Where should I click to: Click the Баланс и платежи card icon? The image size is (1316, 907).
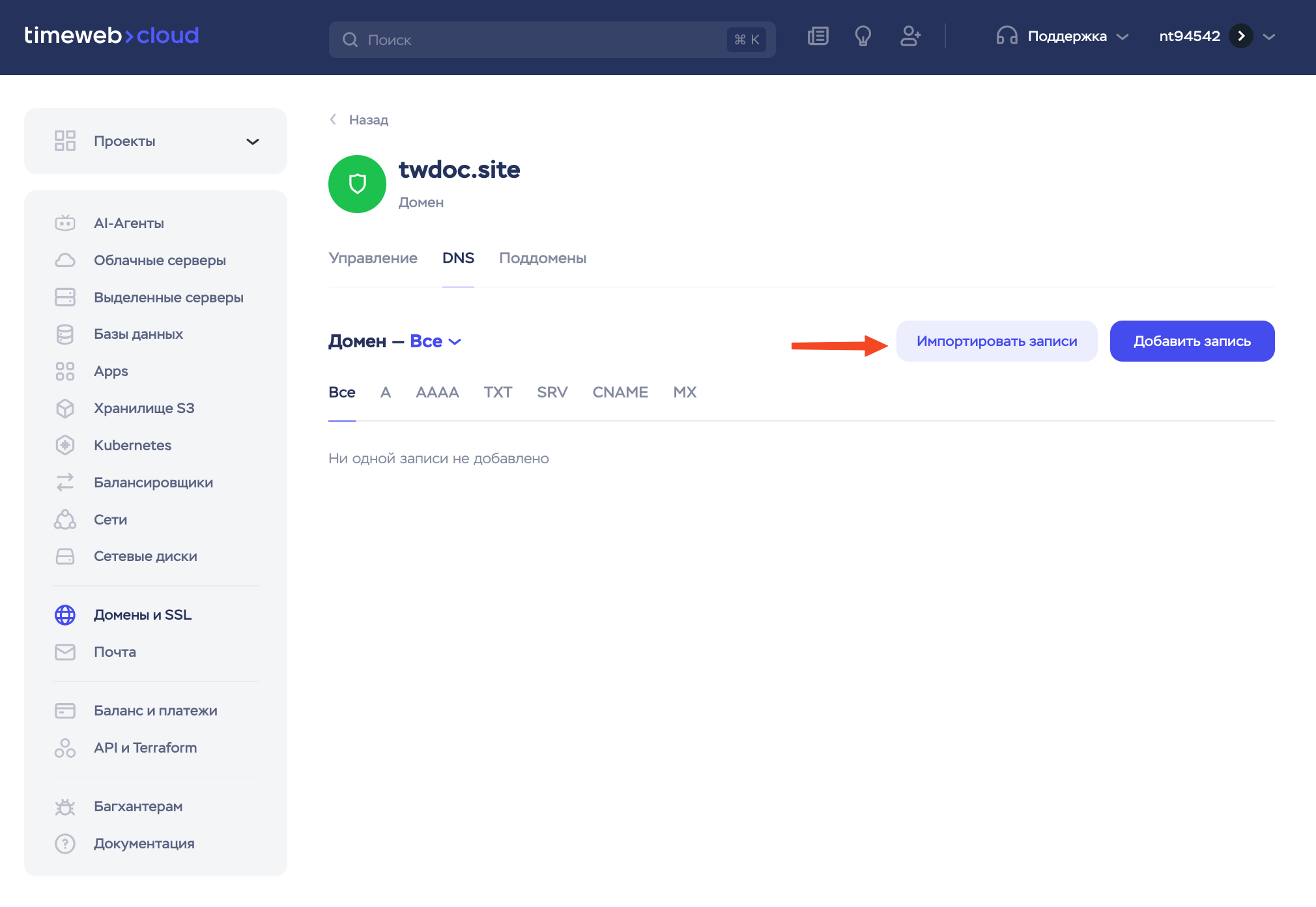tap(65, 710)
